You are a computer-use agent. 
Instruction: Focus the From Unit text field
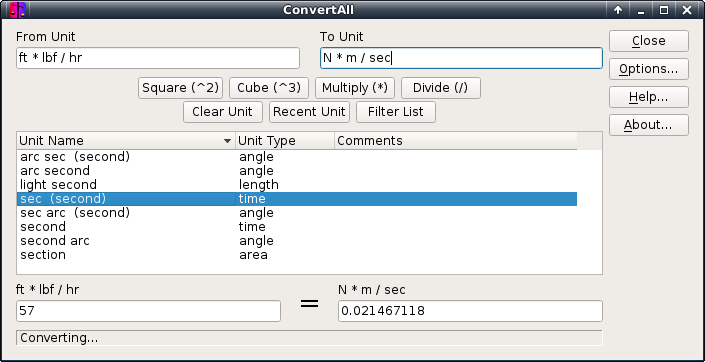click(x=158, y=58)
